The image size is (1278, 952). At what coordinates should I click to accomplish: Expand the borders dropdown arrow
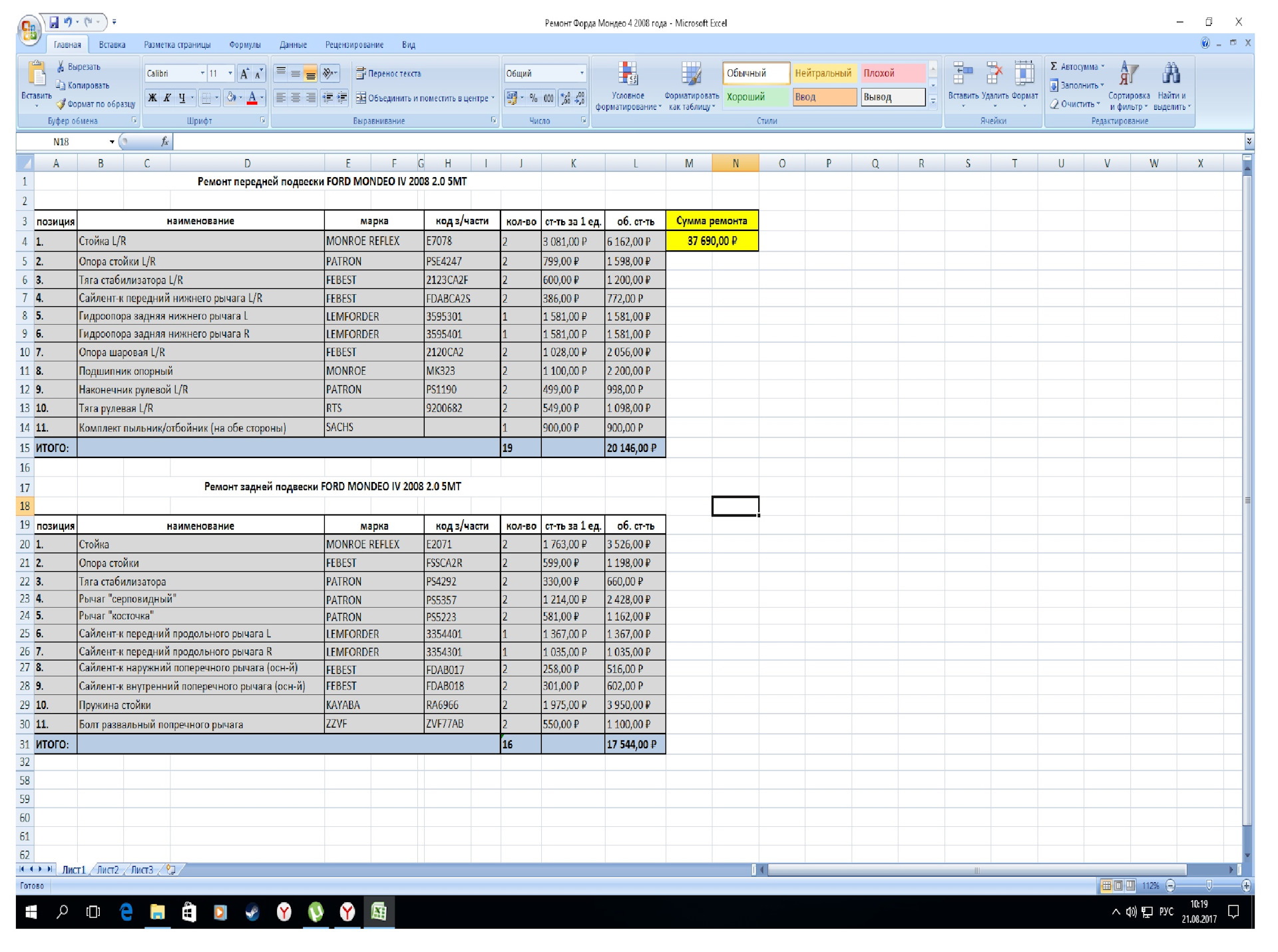tap(217, 98)
